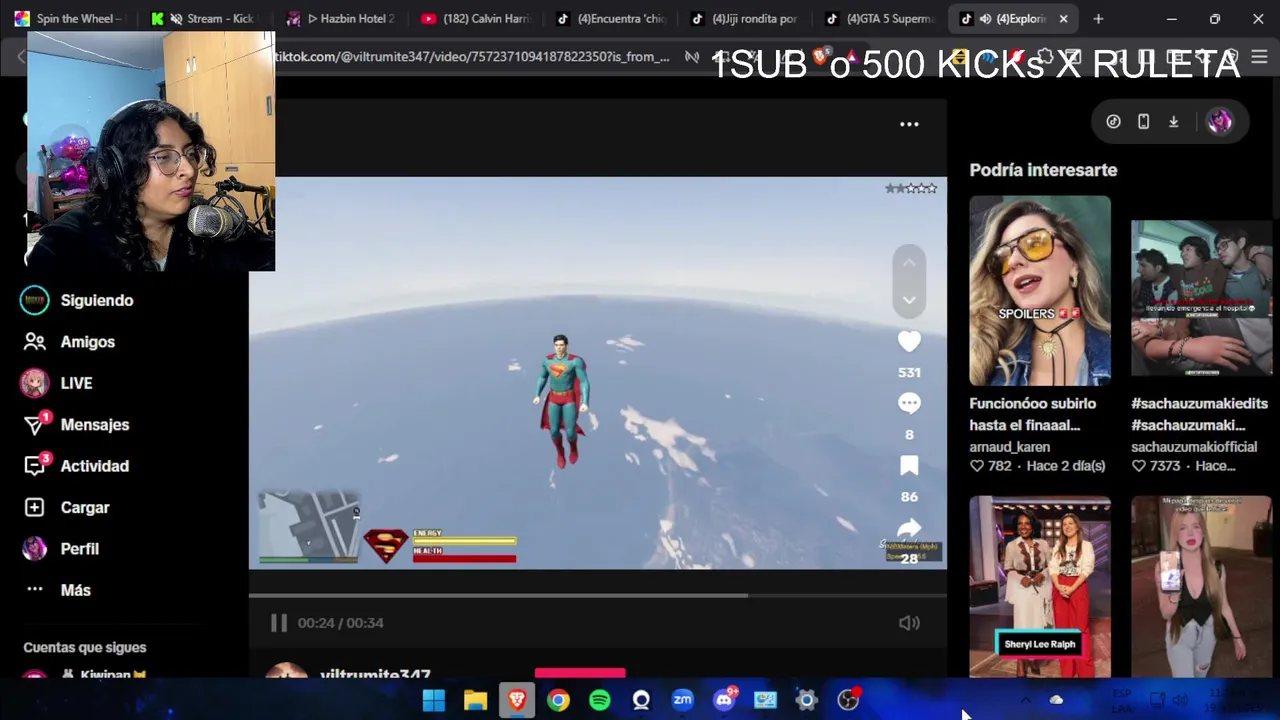Like the video with the heart icon
Screen dimensions: 1280x720
[909, 342]
